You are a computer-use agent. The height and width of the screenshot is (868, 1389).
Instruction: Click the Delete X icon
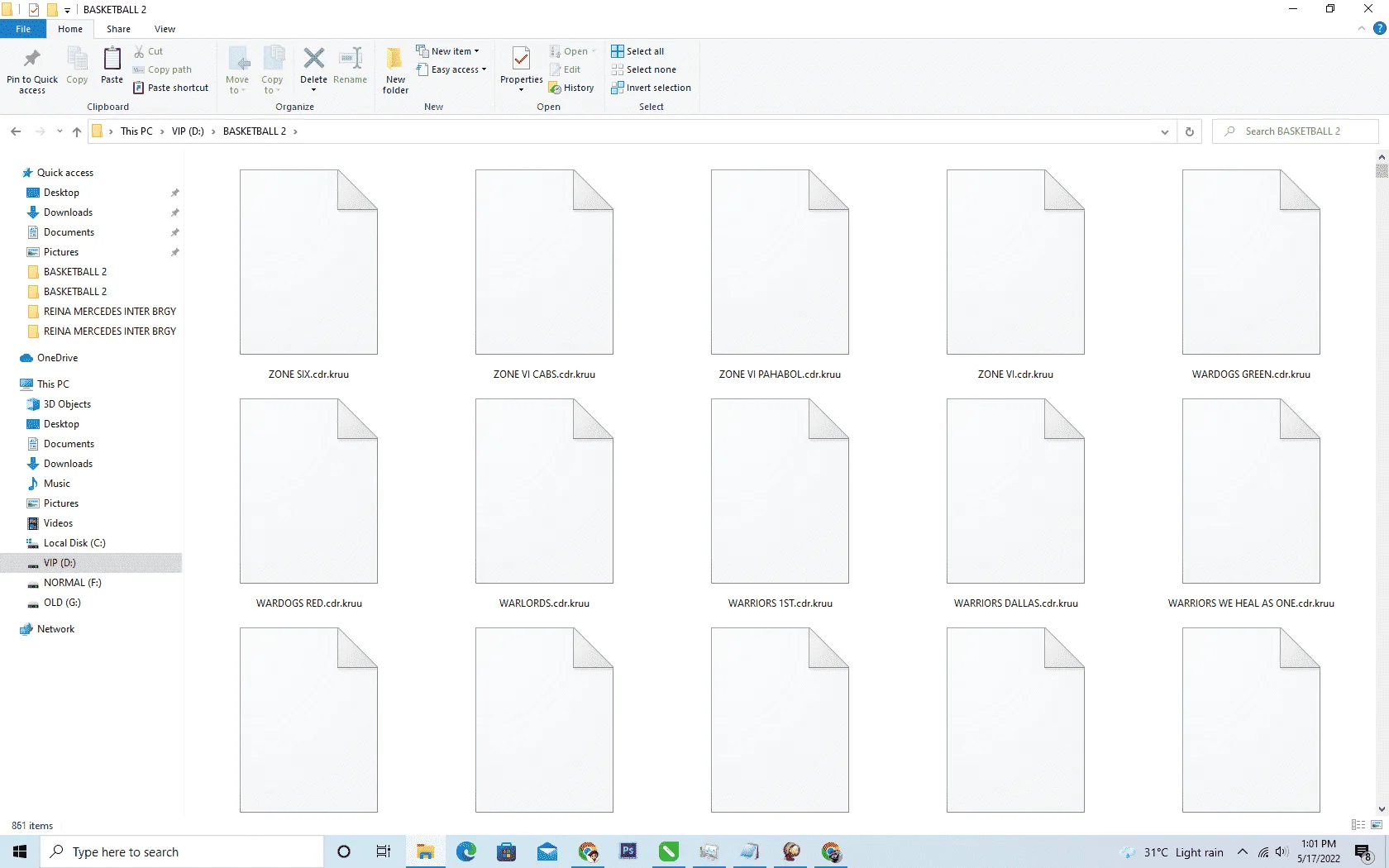pos(314,58)
